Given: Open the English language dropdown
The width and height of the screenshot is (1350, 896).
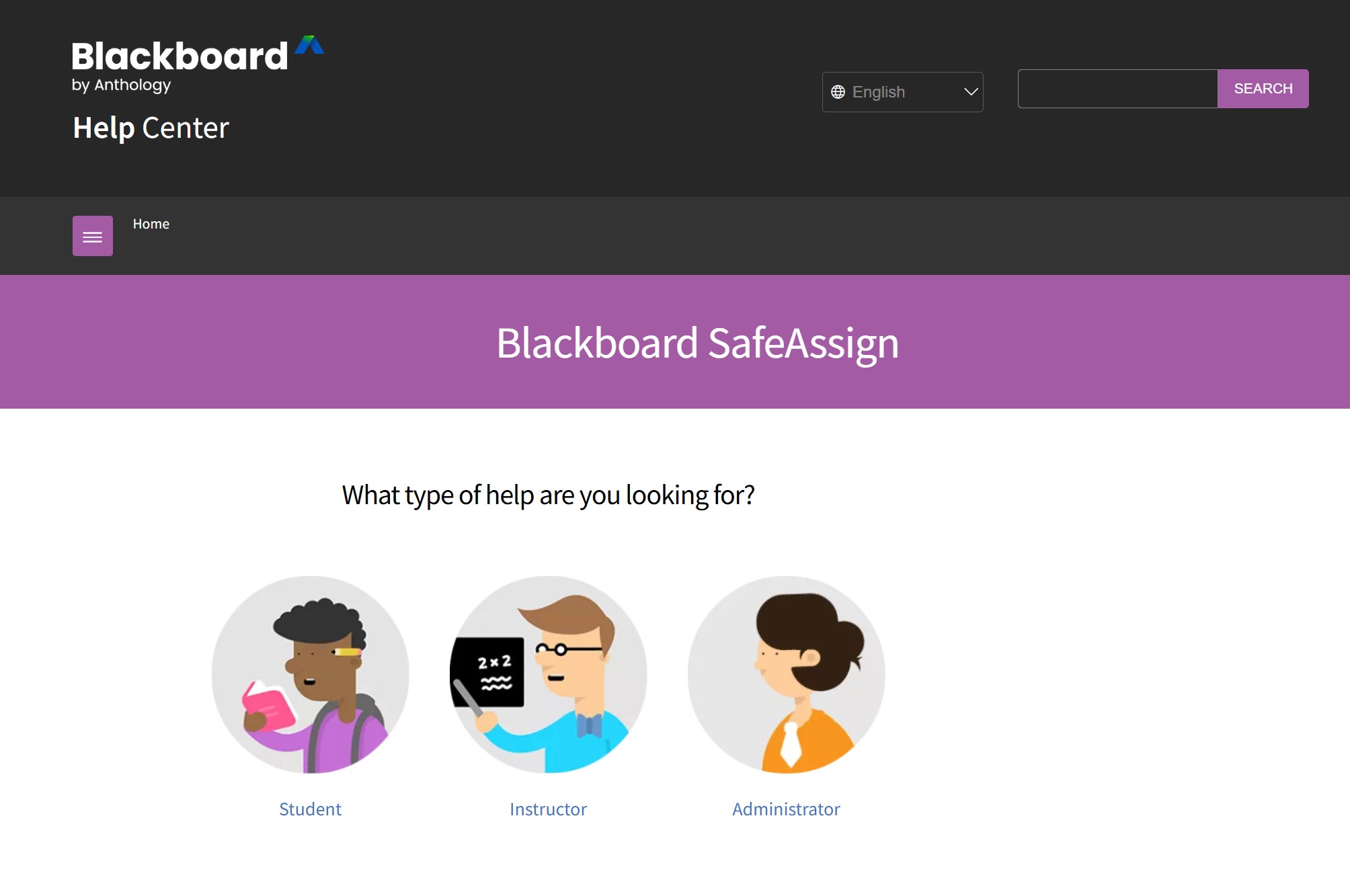Looking at the screenshot, I should 902,91.
